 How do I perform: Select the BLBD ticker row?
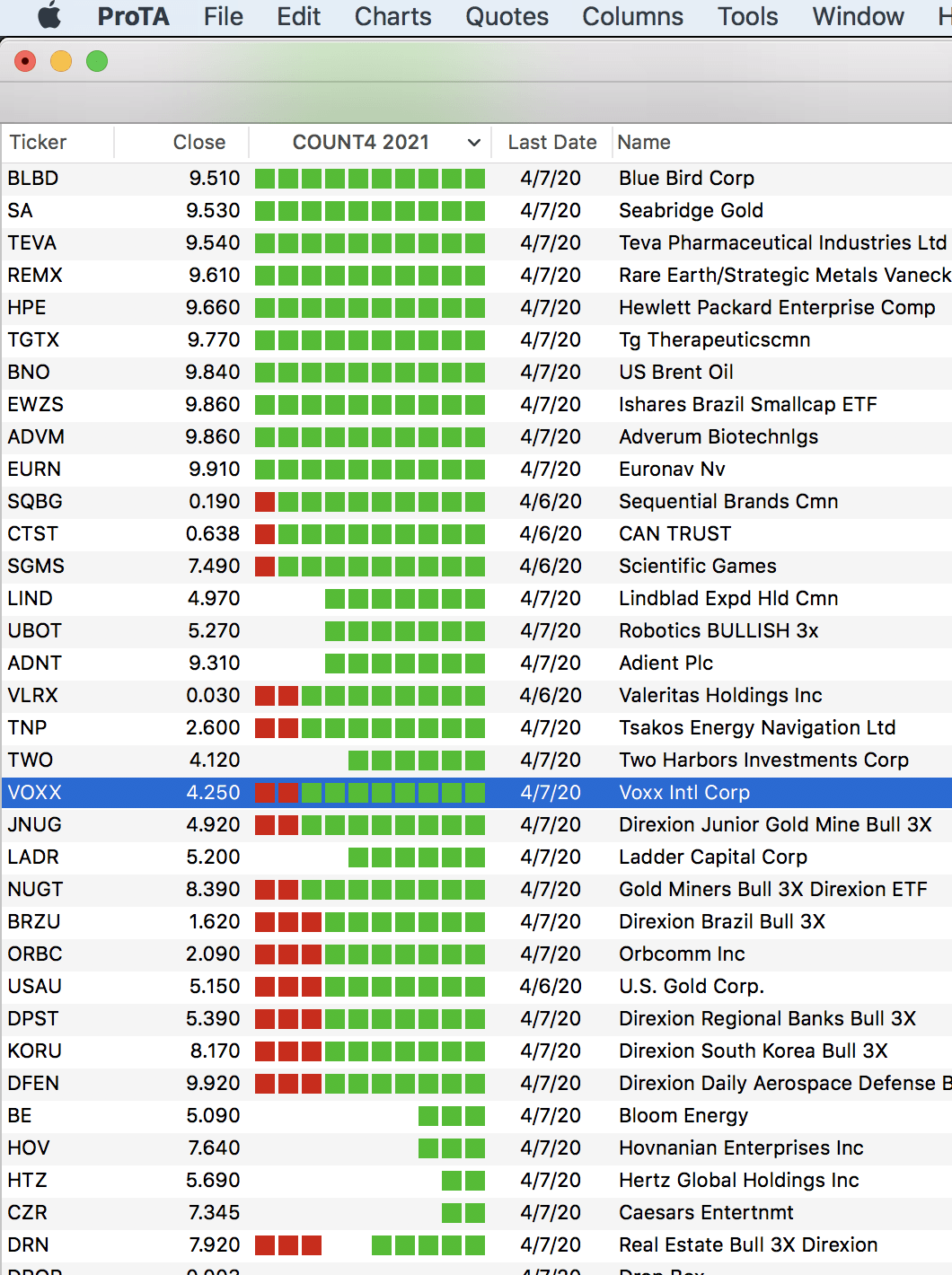[x=476, y=178]
